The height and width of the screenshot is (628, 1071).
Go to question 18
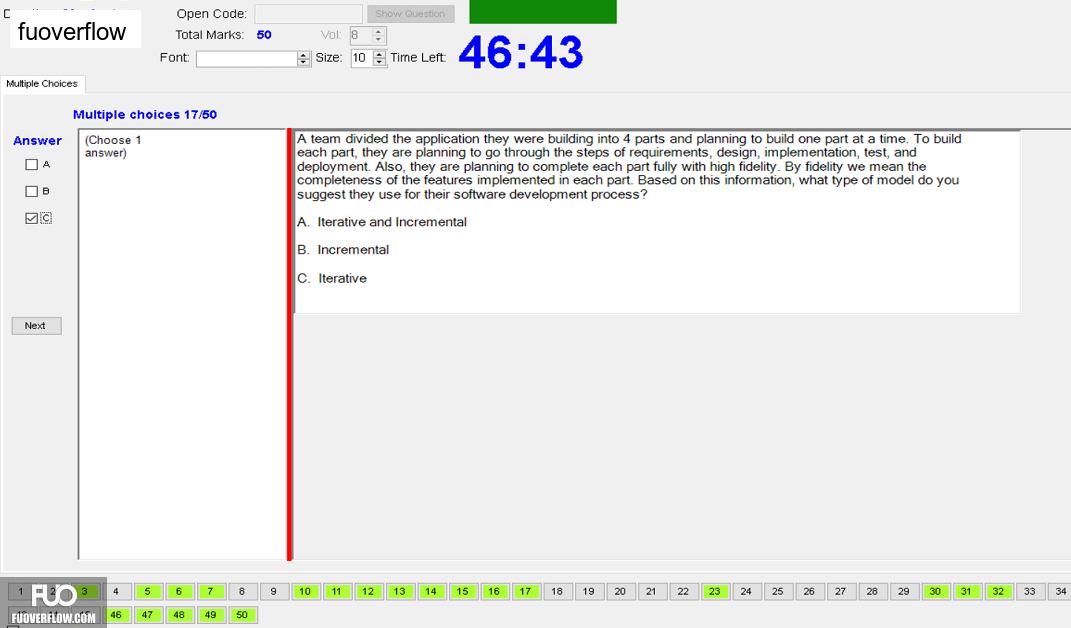point(557,591)
